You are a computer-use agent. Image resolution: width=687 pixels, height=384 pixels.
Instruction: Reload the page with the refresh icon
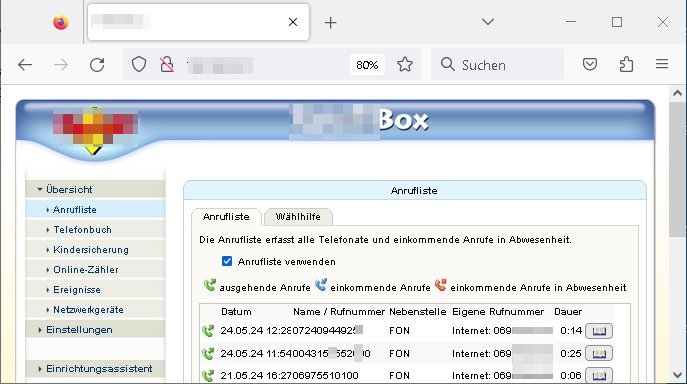tap(97, 65)
